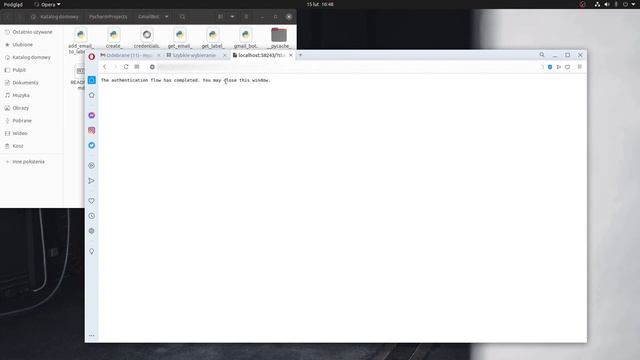Search tabs with magnifier in Opera title bar
The height and width of the screenshot is (360, 640).
click(x=542, y=55)
